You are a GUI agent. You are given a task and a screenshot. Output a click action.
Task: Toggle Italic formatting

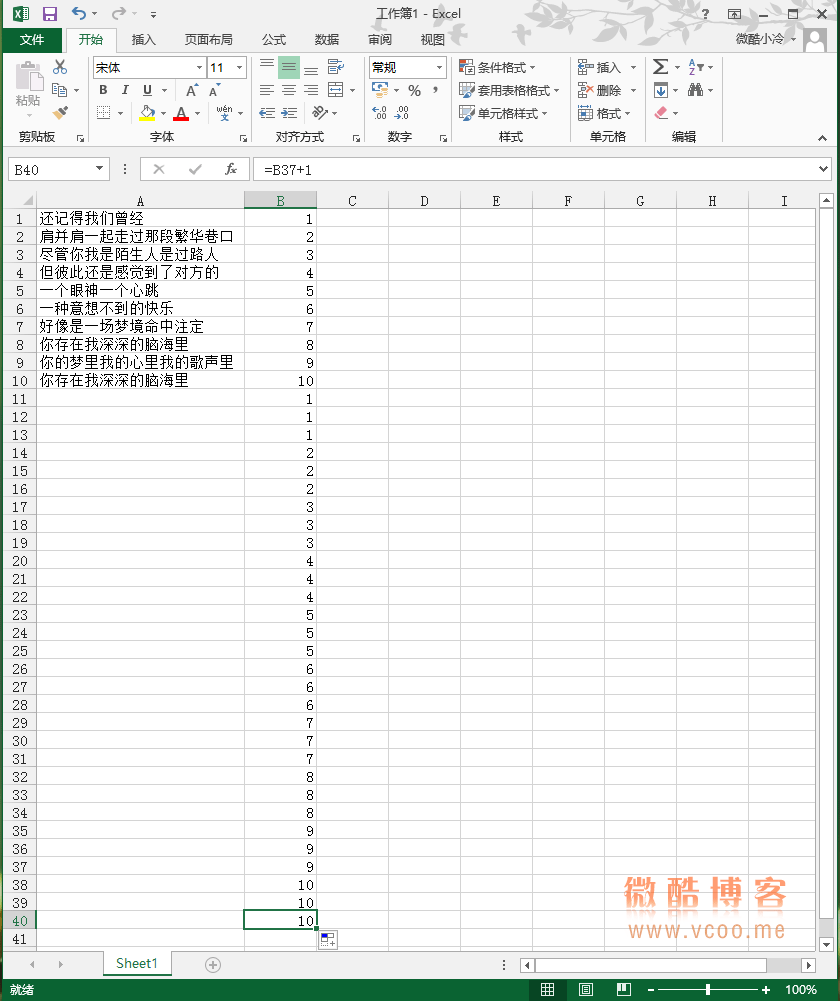(x=125, y=90)
